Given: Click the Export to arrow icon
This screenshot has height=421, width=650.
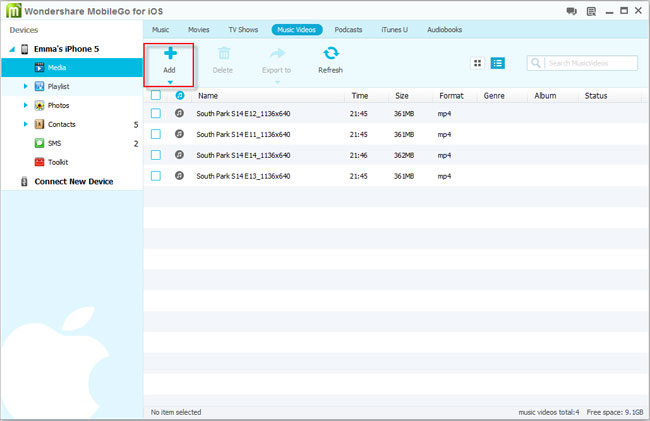Looking at the screenshot, I should 277,53.
